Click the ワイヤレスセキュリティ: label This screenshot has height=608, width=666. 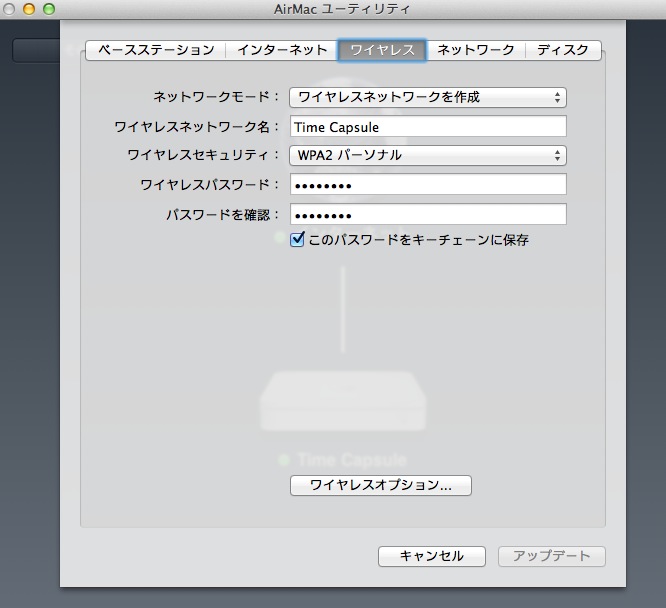[x=203, y=155]
